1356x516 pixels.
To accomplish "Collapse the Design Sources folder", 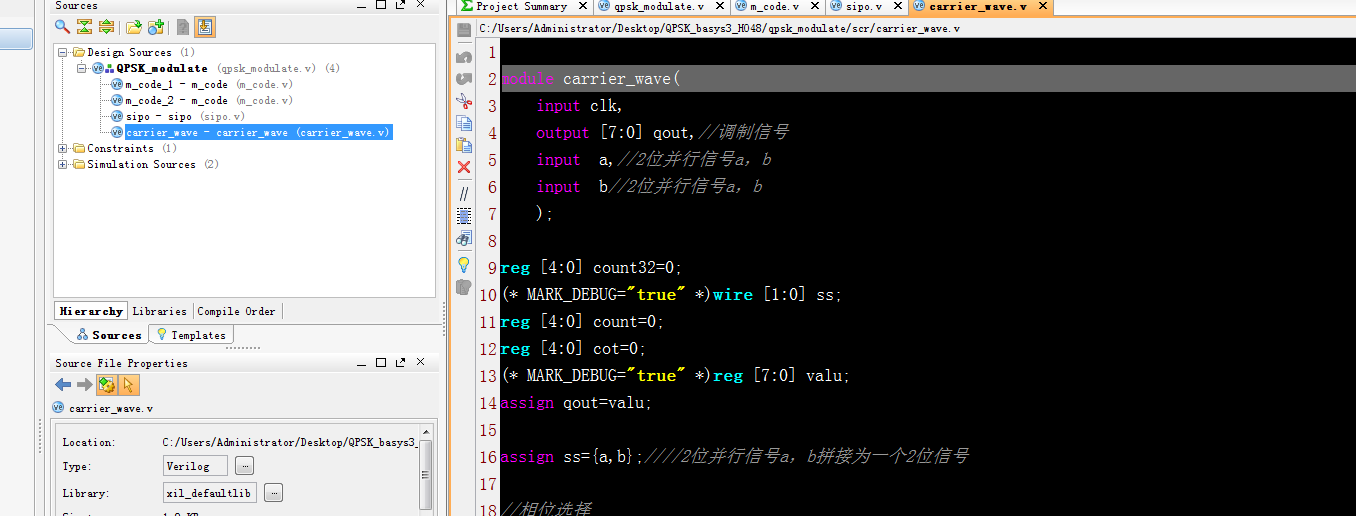I will (63, 52).
